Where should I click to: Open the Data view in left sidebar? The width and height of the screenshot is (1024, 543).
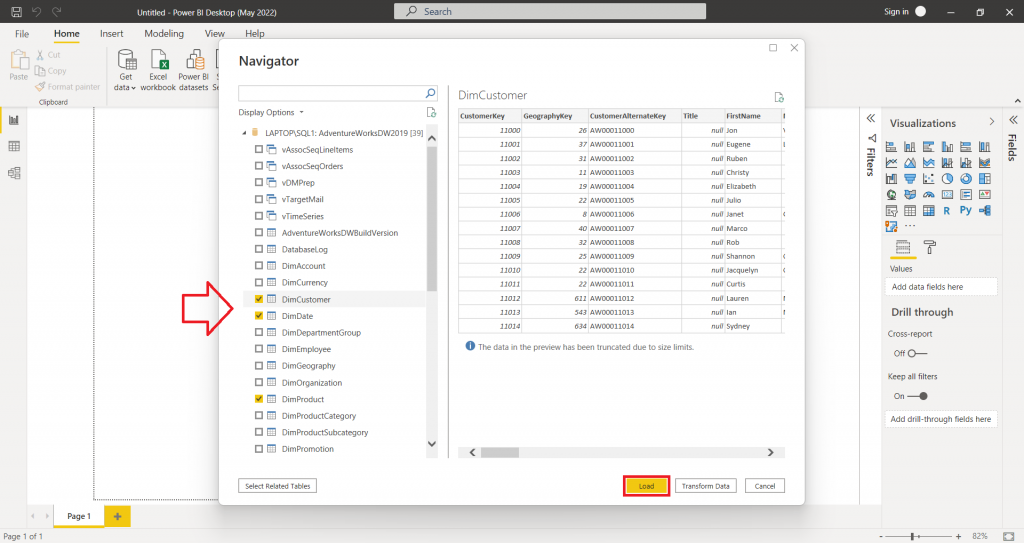pos(14,146)
